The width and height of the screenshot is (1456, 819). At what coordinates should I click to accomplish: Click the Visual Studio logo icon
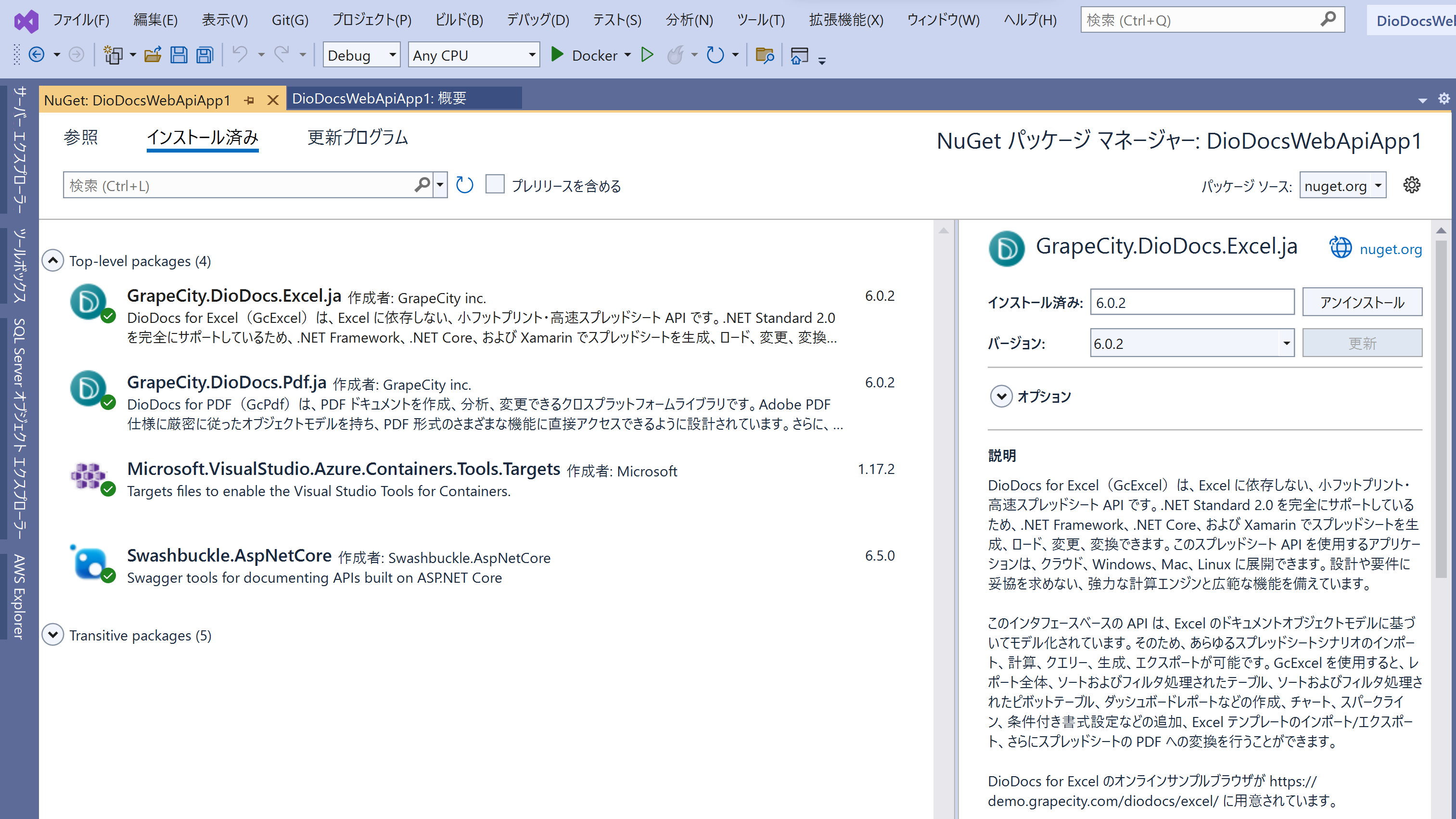26,21
